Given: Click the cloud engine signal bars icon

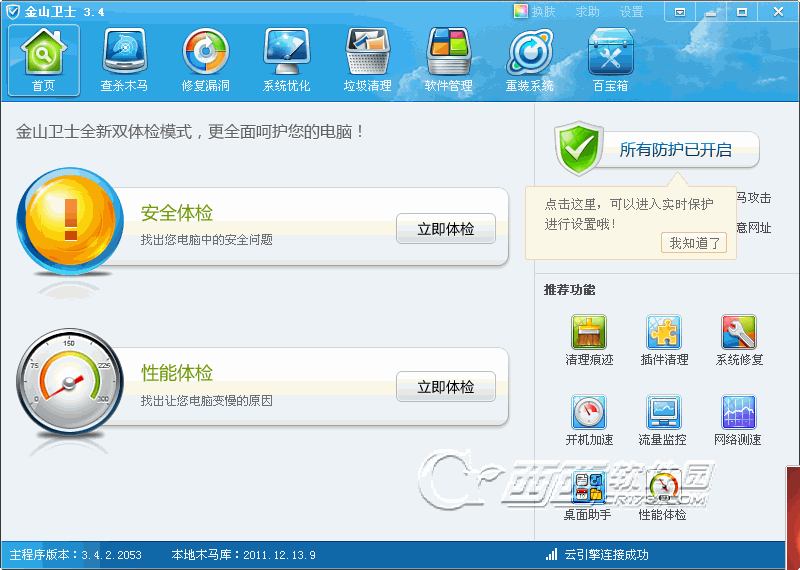Looking at the screenshot, I should pos(551,555).
